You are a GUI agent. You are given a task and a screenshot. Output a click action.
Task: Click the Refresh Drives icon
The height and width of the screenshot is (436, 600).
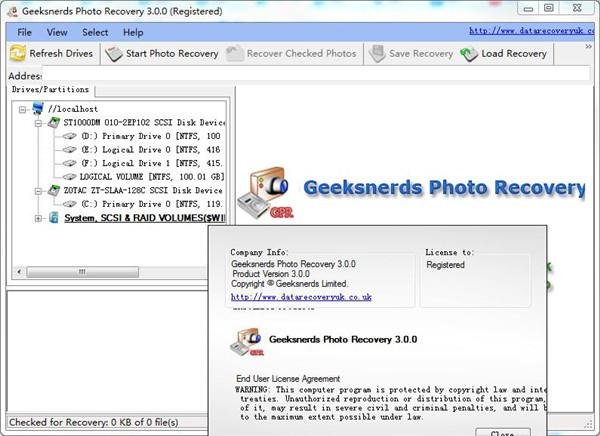pyautogui.click(x=18, y=53)
